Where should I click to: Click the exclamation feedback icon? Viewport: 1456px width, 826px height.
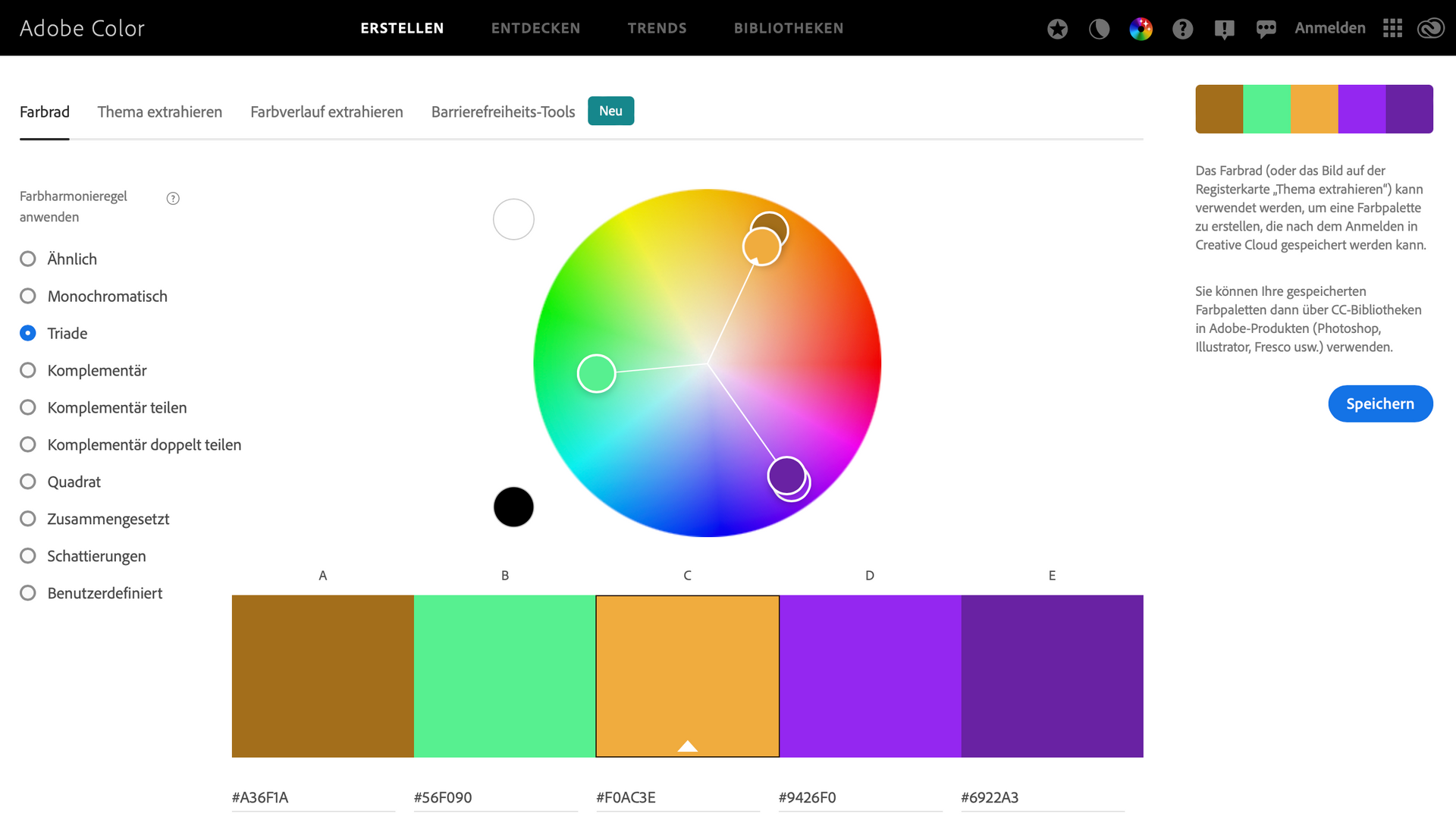point(1224,29)
